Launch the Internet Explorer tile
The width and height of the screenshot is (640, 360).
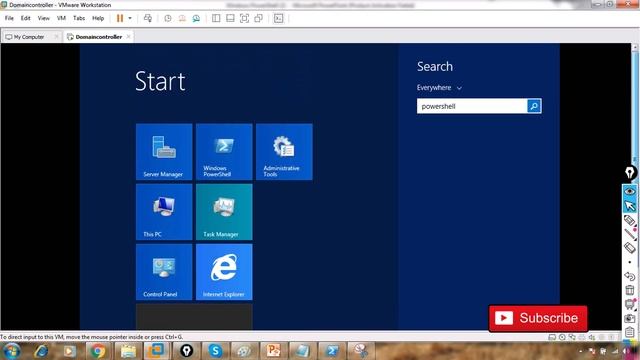tap(224, 272)
